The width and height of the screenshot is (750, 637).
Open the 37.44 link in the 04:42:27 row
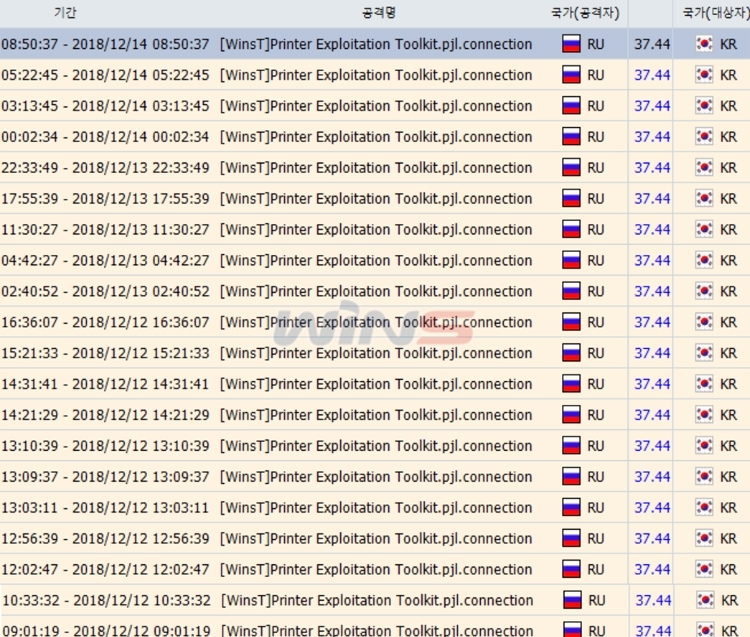652,261
